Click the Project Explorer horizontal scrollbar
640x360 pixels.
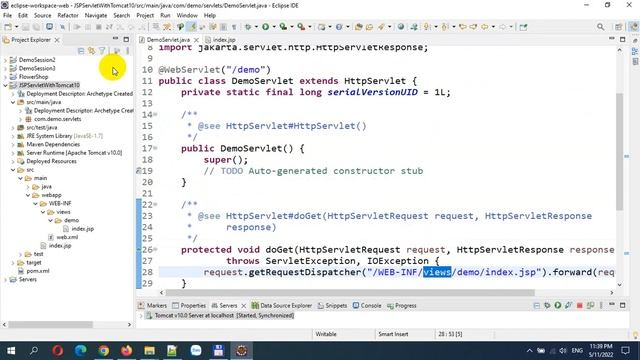point(51,324)
